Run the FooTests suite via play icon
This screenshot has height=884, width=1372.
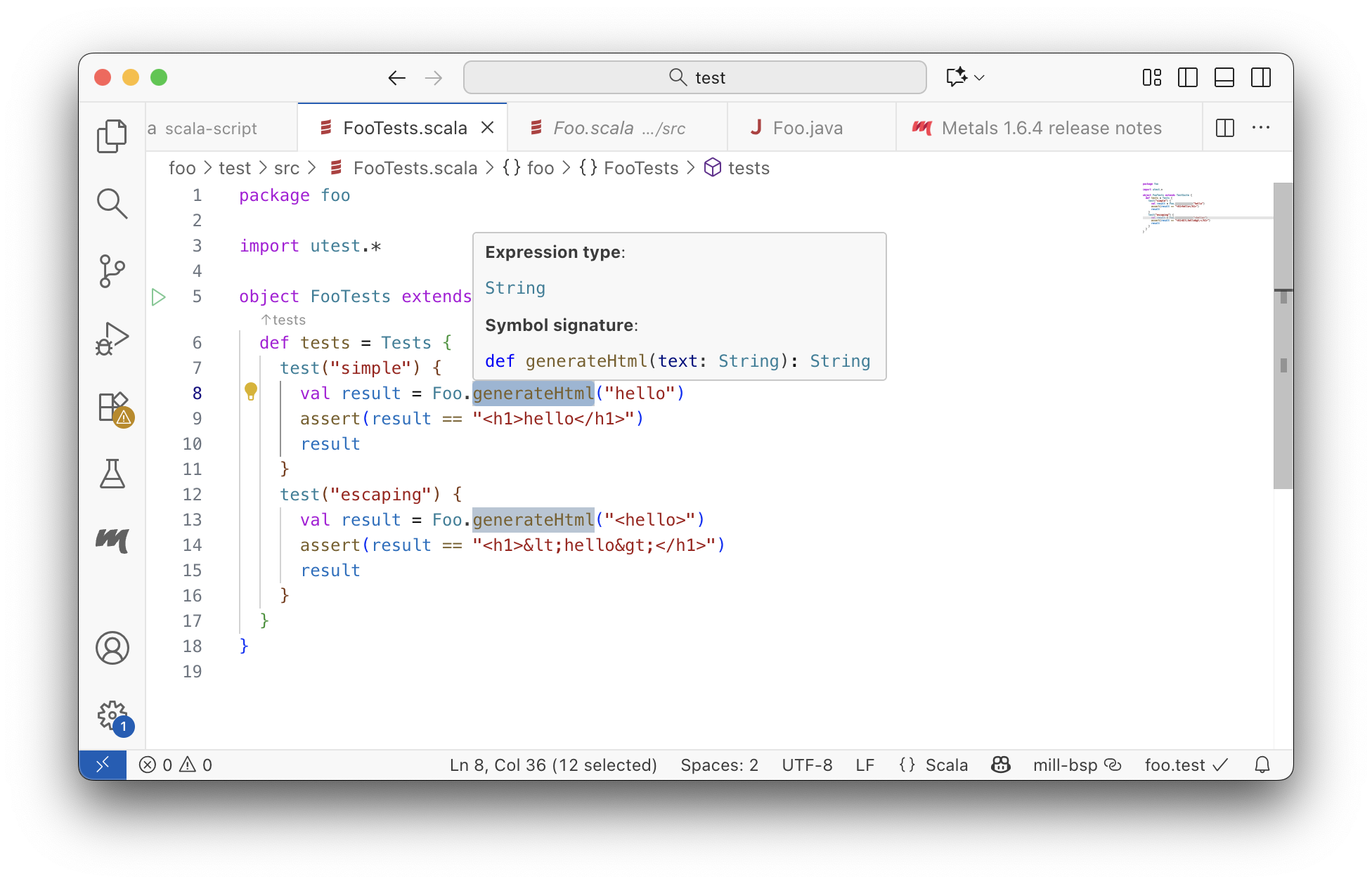click(158, 297)
